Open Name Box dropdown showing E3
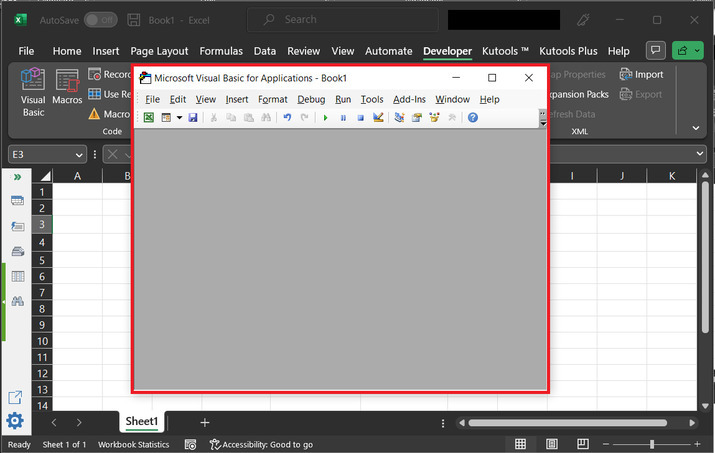 pos(78,155)
